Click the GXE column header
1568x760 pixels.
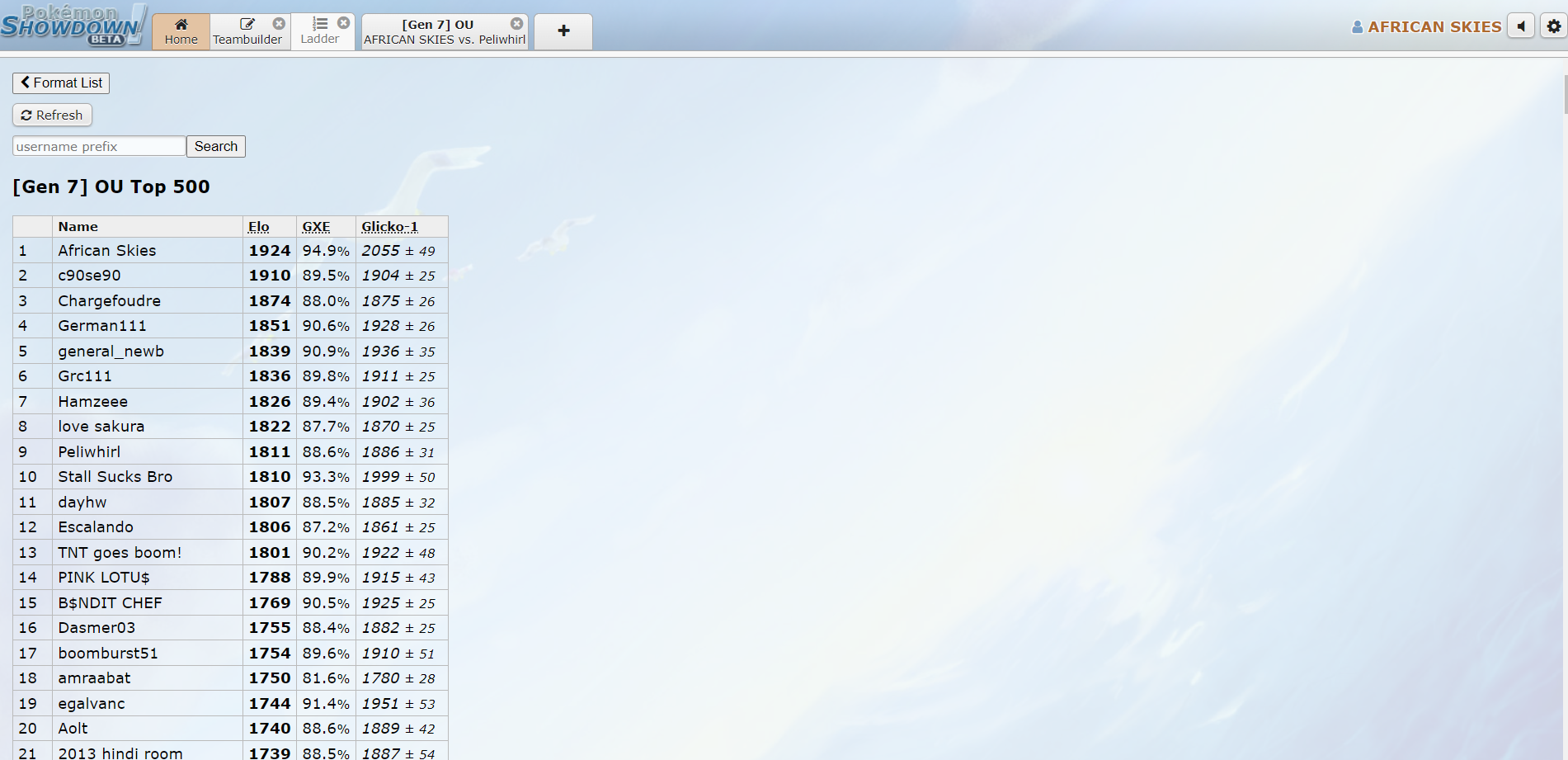tap(316, 227)
